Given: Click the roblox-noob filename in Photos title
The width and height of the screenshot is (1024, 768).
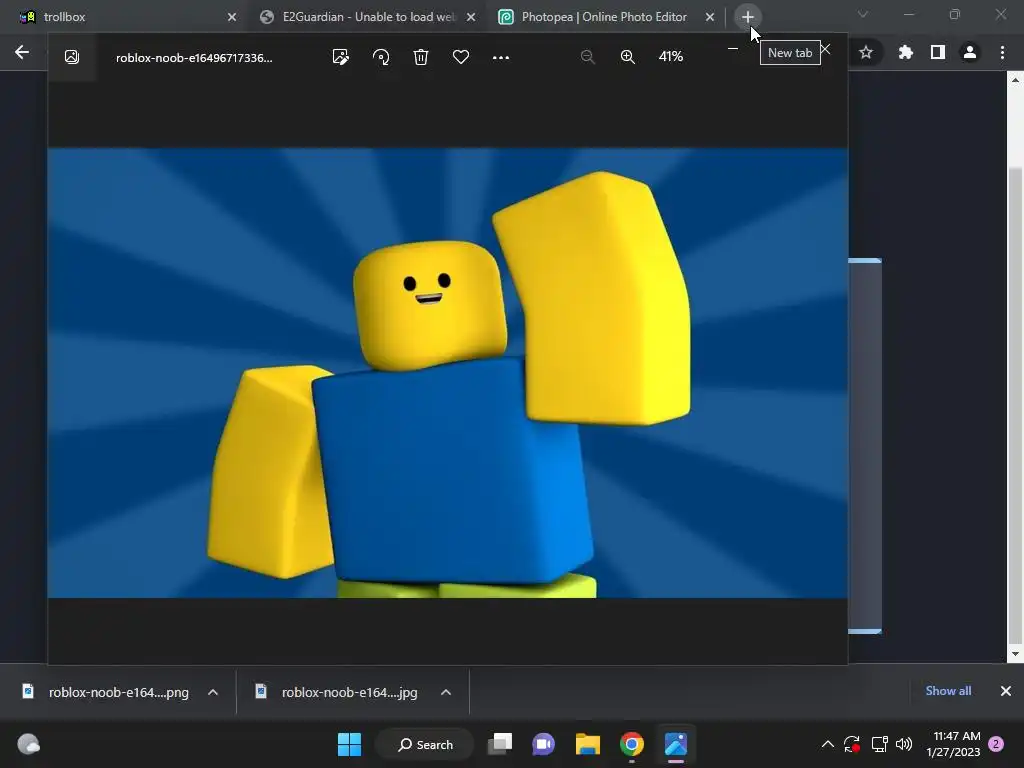Looking at the screenshot, I should (194, 57).
